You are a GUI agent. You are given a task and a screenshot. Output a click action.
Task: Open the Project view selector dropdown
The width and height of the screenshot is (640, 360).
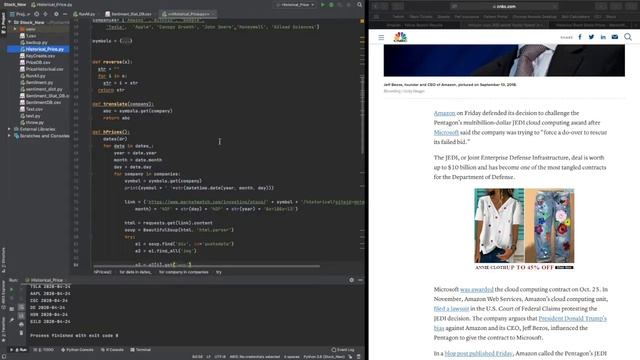[x=20, y=14]
